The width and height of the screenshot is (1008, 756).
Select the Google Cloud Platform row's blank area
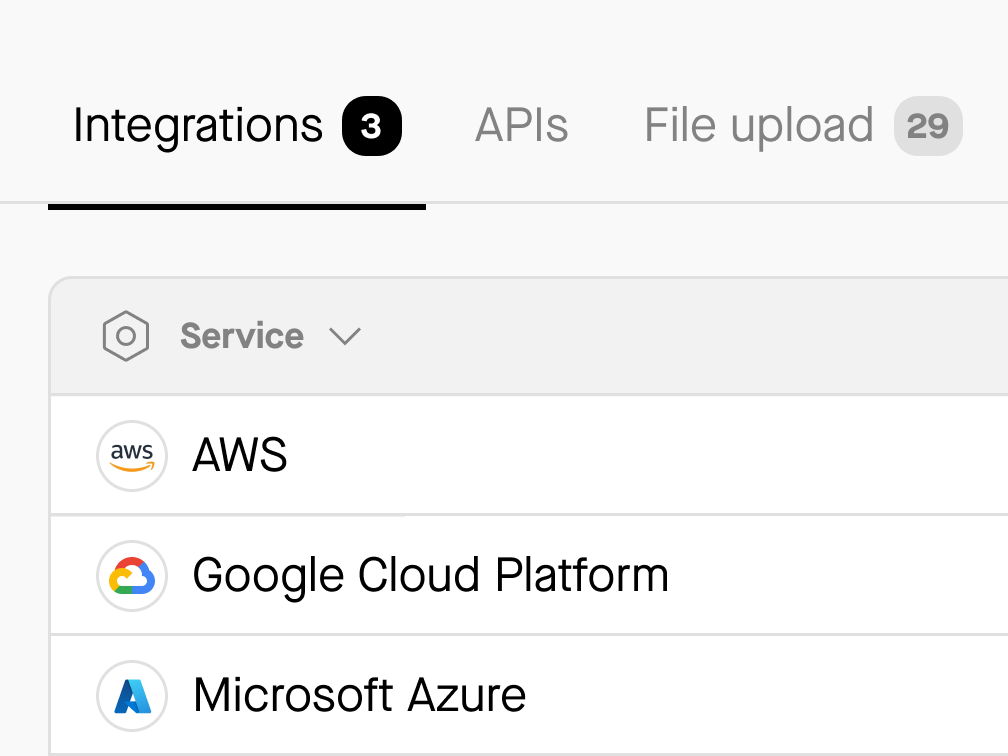point(840,576)
